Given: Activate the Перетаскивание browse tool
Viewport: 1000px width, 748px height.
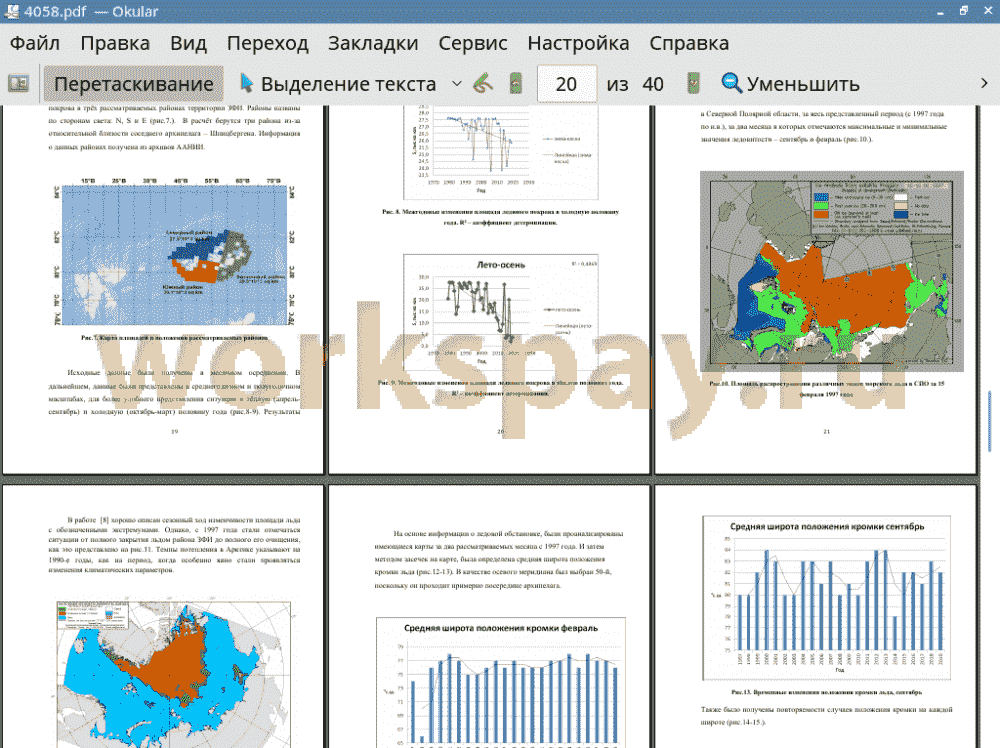Looking at the screenshot, I should 133,84.
